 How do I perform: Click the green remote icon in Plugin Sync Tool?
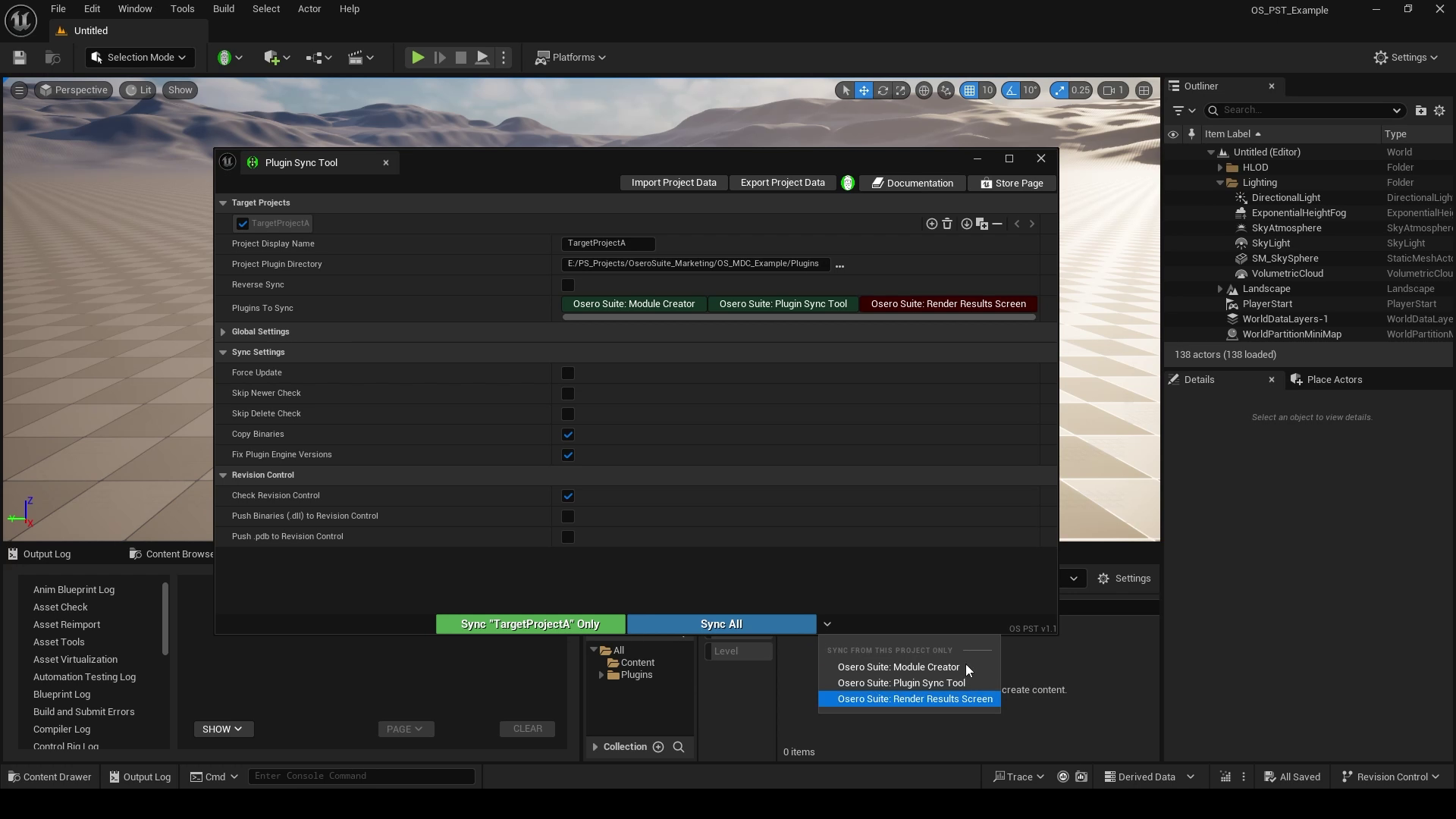point(848,183)
